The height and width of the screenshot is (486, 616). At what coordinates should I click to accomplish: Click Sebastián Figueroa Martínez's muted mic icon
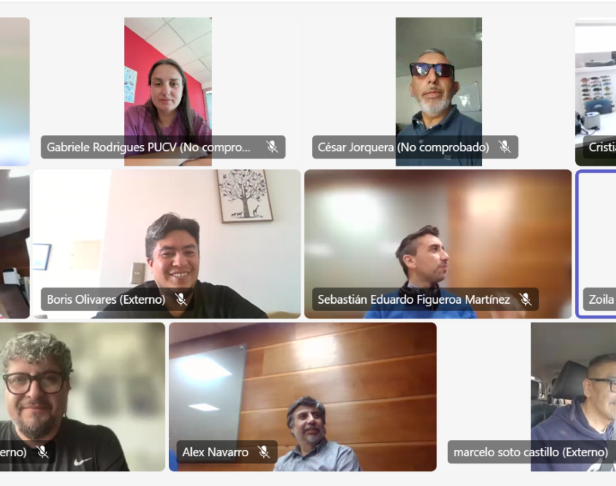tap(525, 299)
